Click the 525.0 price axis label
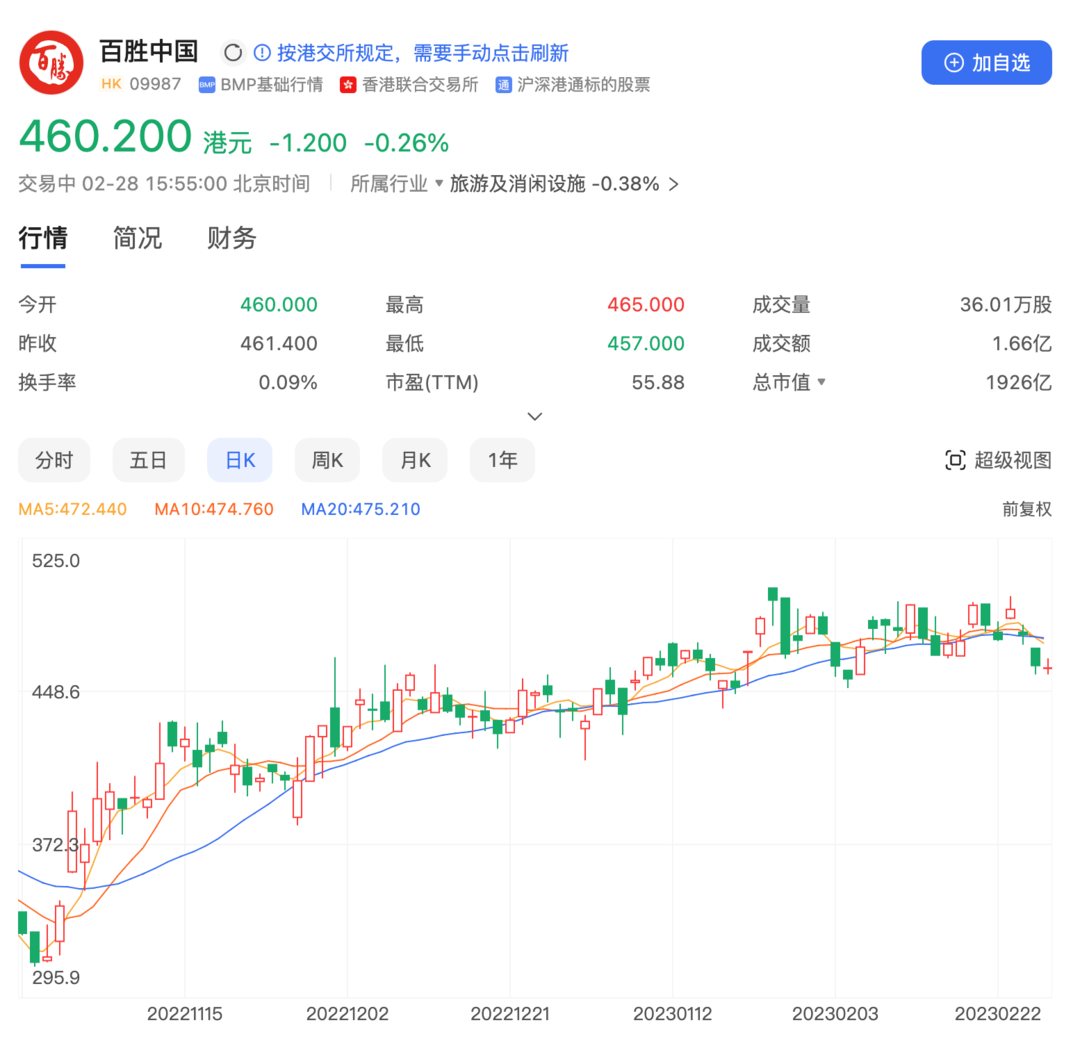 point(56,561)
